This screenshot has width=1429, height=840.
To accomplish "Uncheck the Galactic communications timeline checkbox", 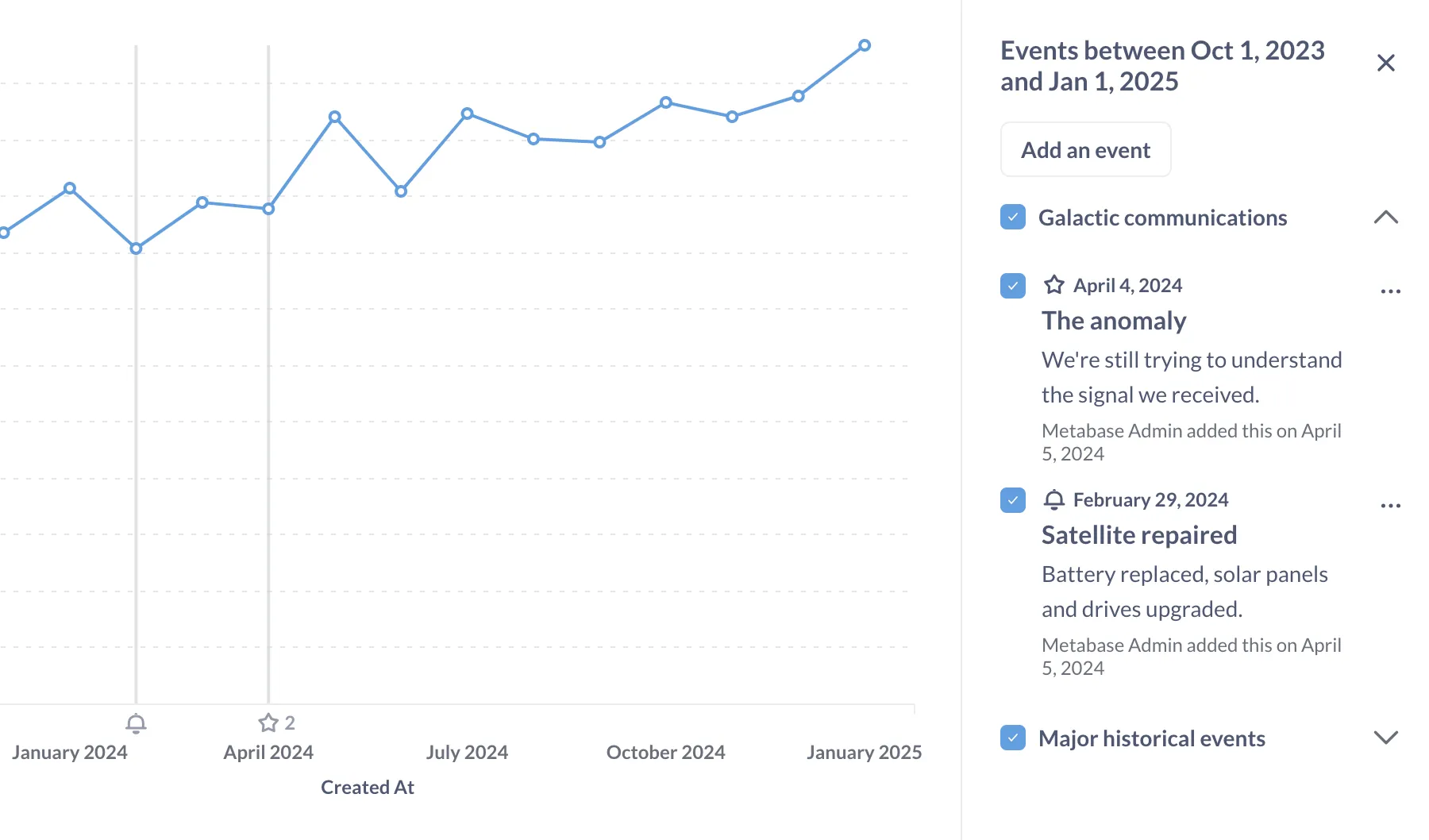I will [1013, 218].
